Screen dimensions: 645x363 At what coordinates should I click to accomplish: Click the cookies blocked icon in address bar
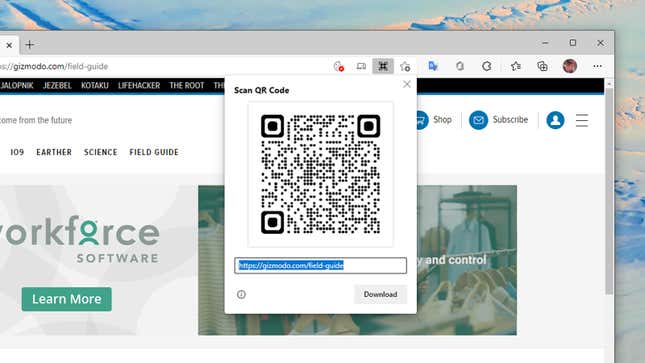(339, 66)
